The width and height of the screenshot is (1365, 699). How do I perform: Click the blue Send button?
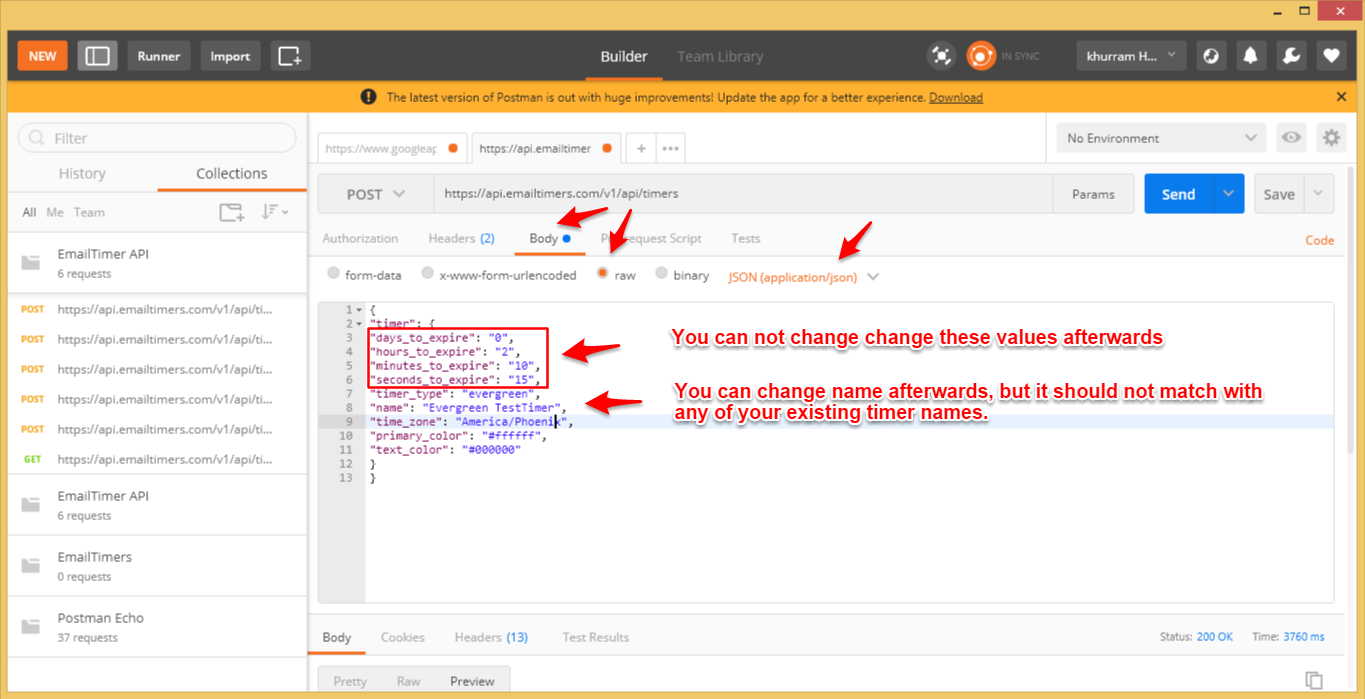point(1178,194)
